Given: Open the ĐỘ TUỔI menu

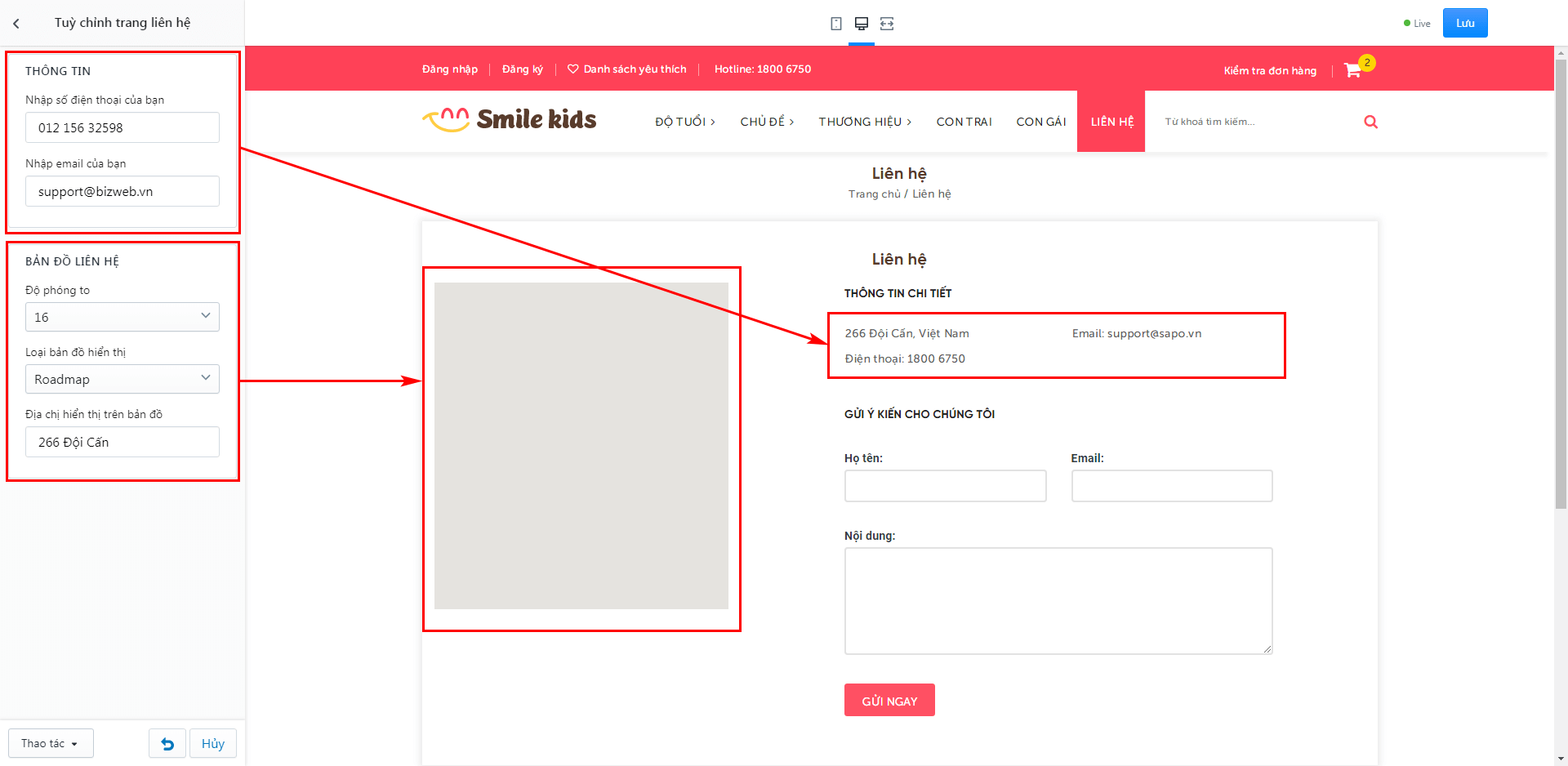Looking at the screenshot, I should point(684,122).
